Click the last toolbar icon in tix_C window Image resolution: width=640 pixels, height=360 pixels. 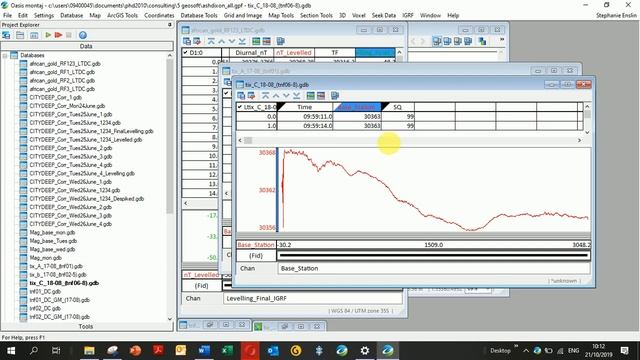point(335,96)
